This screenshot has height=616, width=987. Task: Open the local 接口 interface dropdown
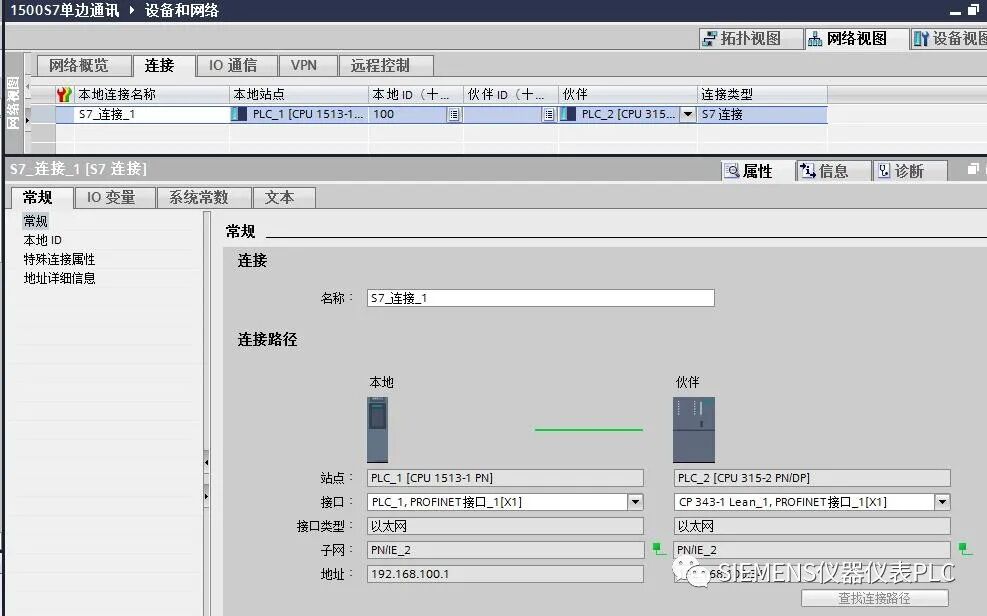point(636,501)
